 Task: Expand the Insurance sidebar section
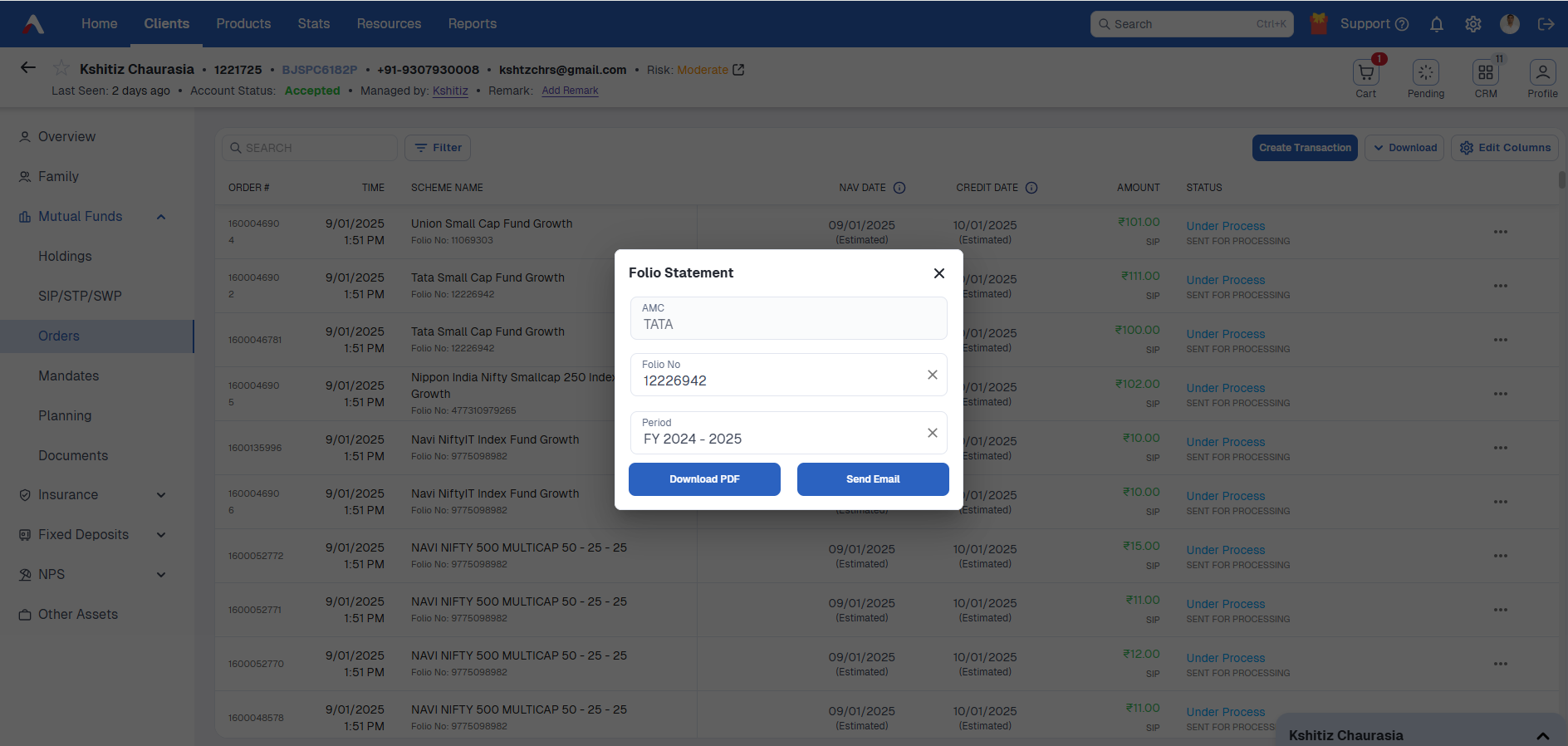coord(161,495)
